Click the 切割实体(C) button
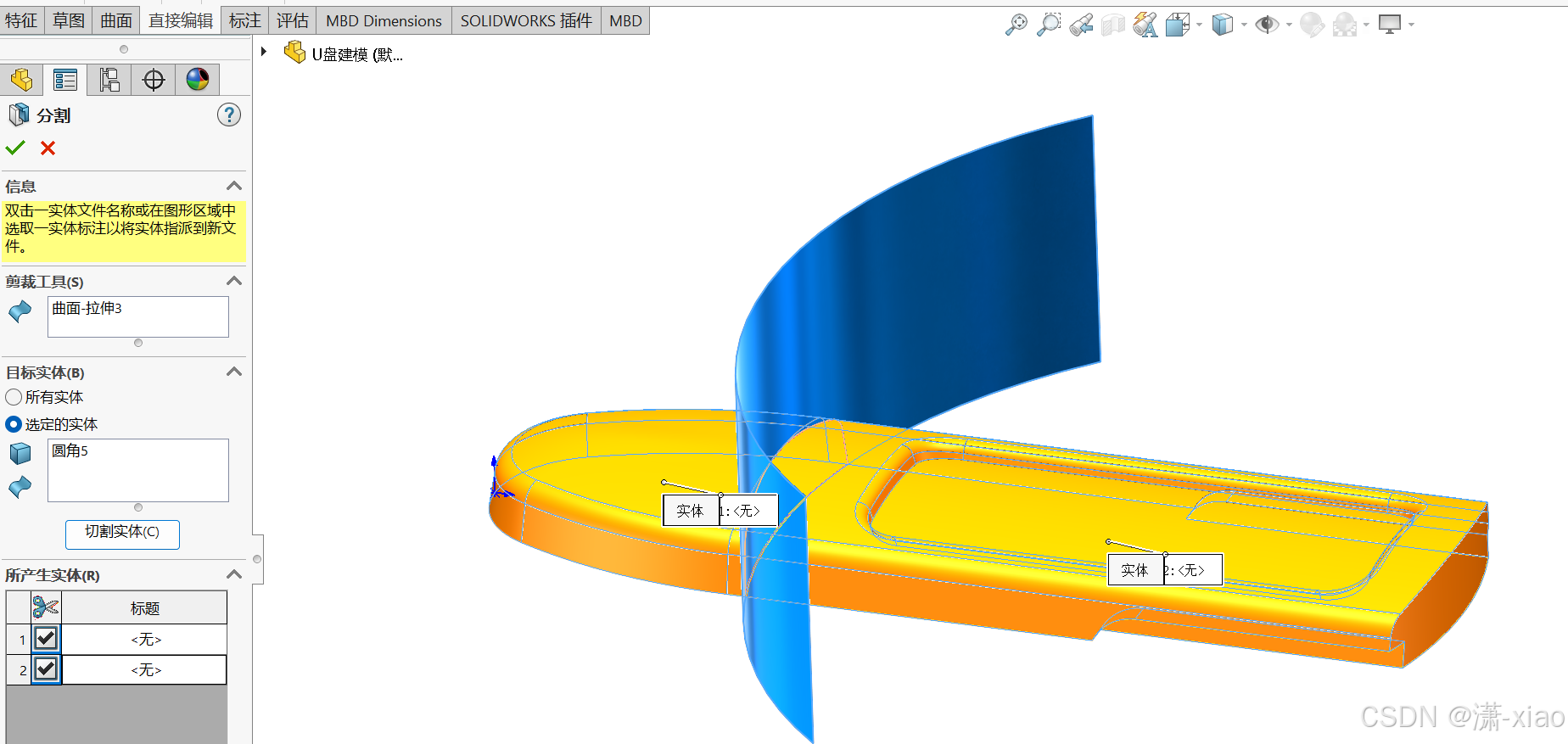Viewport: 1568px width, 744px height. point(122,534)
